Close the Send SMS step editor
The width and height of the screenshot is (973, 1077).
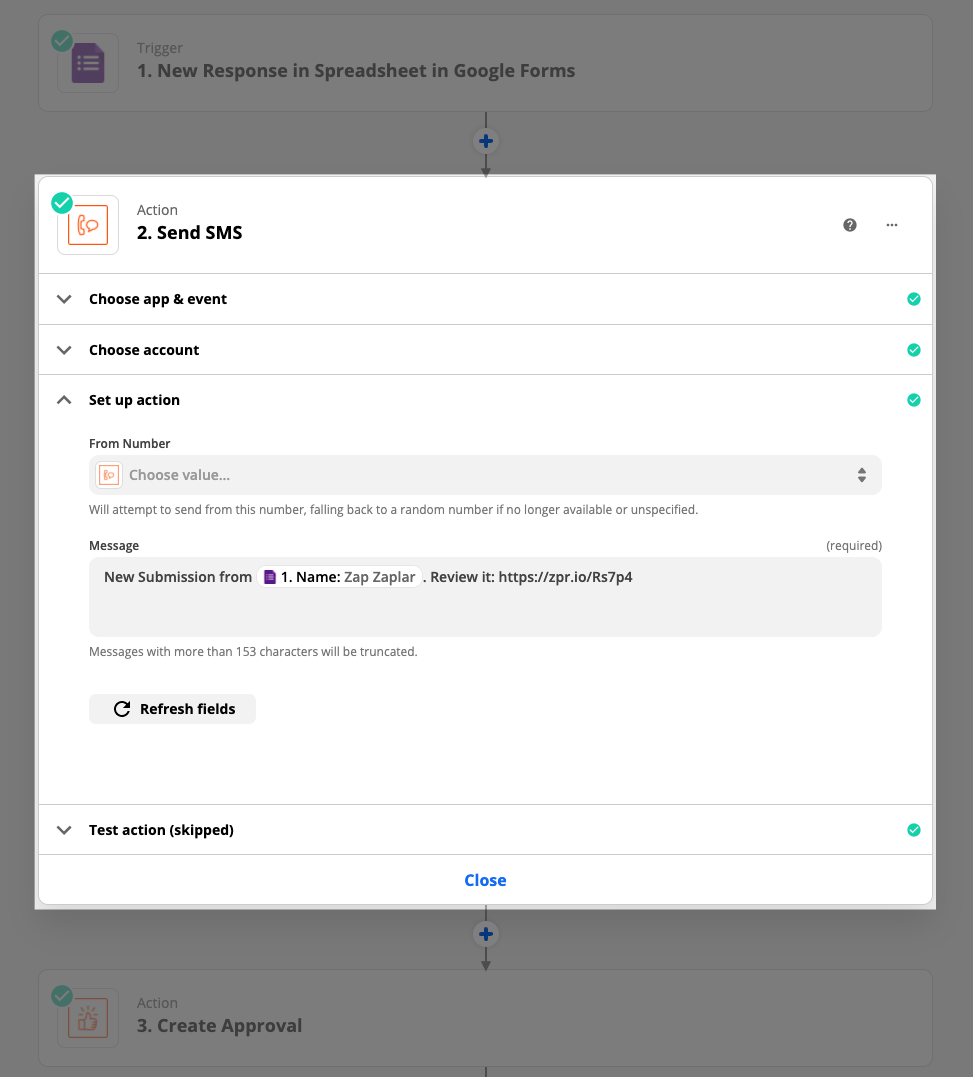coord(485,880)
